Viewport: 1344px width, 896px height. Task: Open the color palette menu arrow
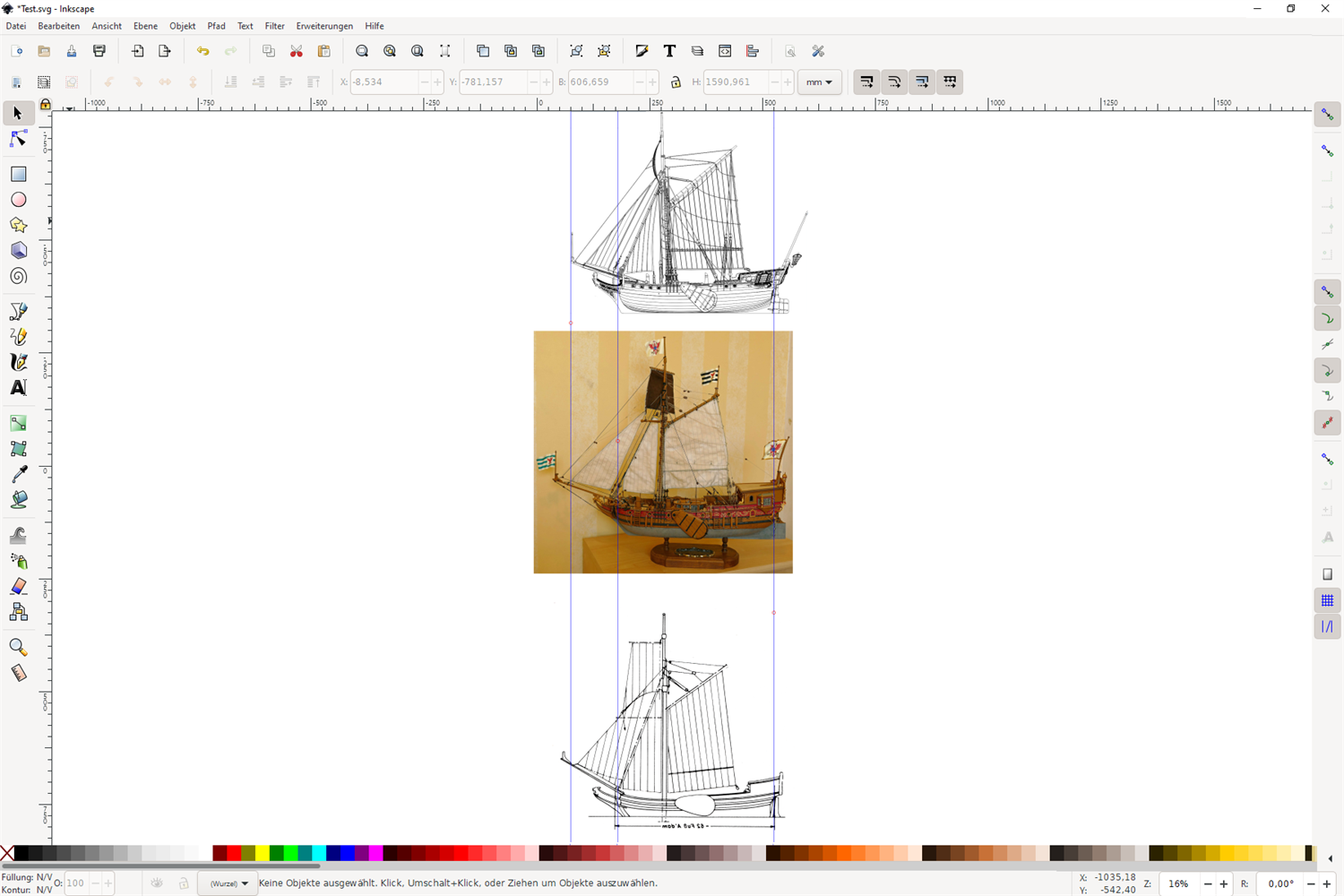coord(1330,858)
